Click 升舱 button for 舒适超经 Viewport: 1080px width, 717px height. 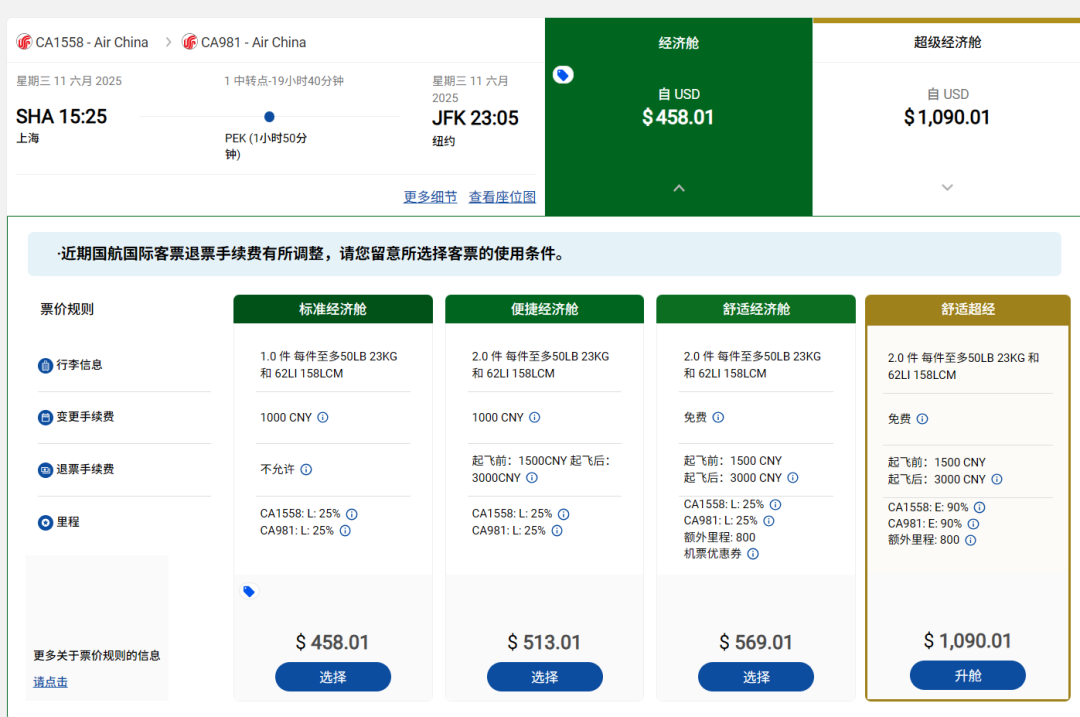click(967, 676)
